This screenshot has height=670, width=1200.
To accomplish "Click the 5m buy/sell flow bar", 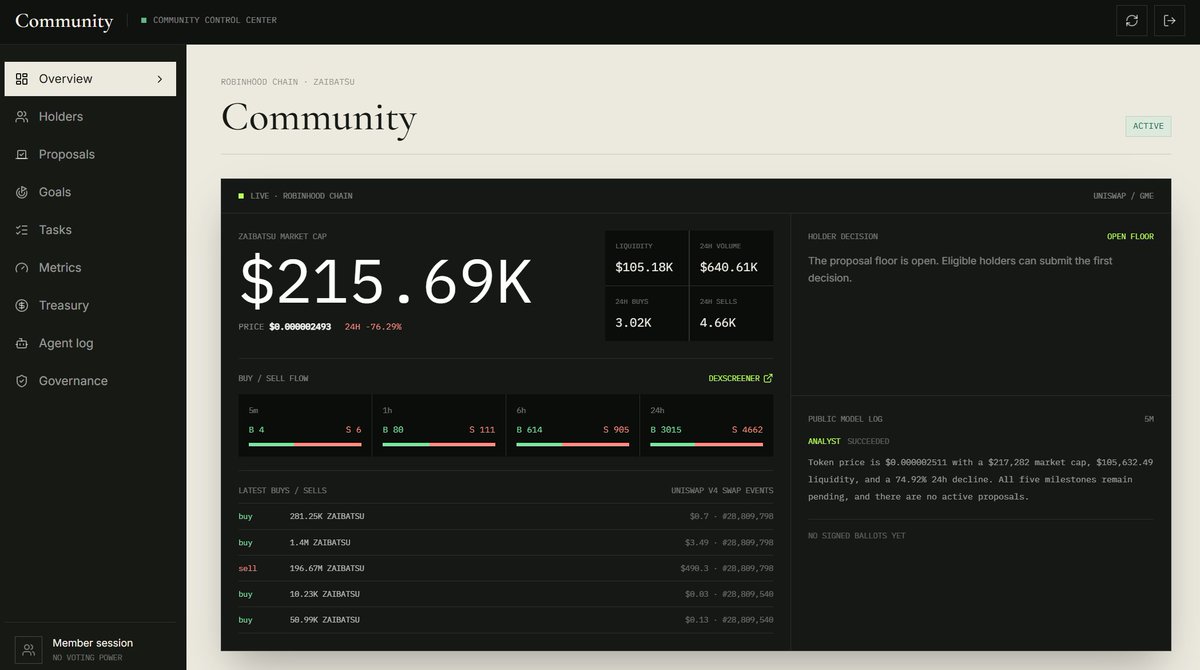I will pyautogui.click(x=305, y=444).
